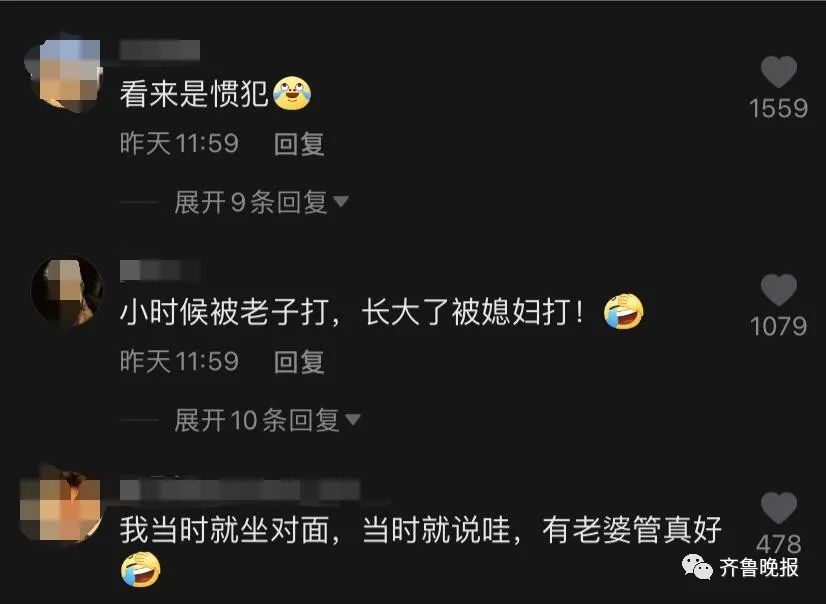Expand the 10 replies under second comment
This screenshot has width=826, height=604.
(257, 420)
